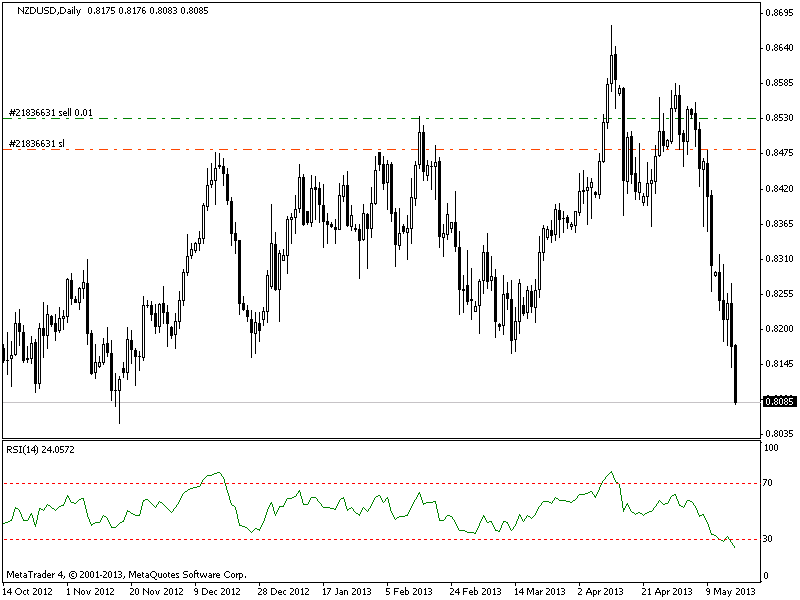Click the 0.8255 price scale label

point(780,293)
